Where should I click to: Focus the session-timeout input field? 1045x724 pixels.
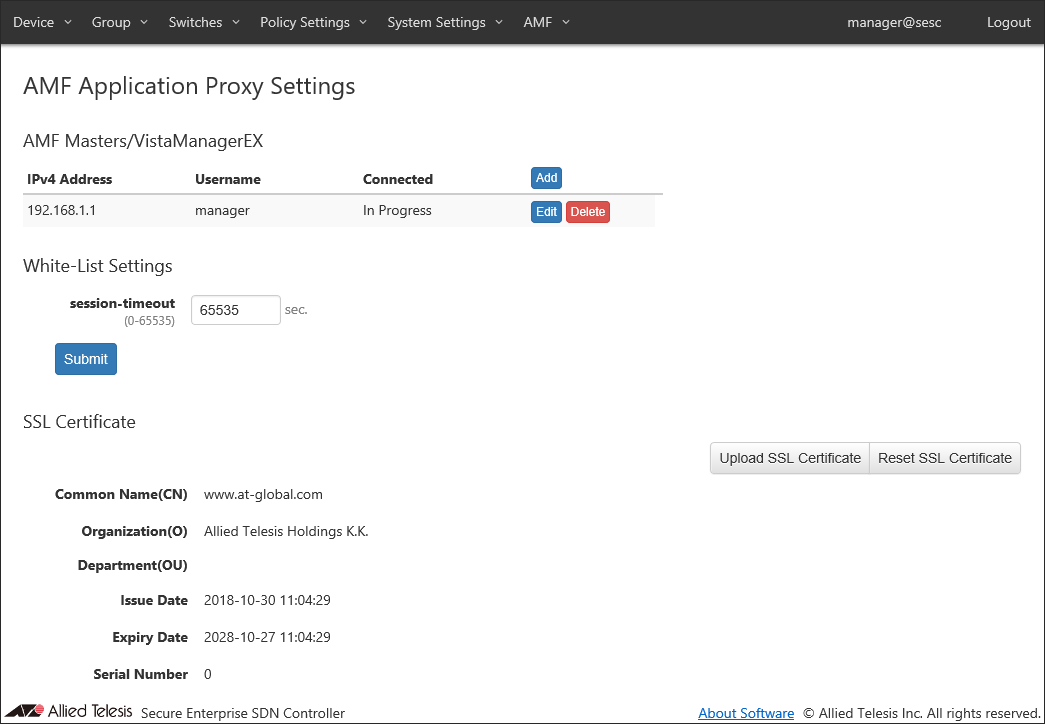click(x=236, y=310)
